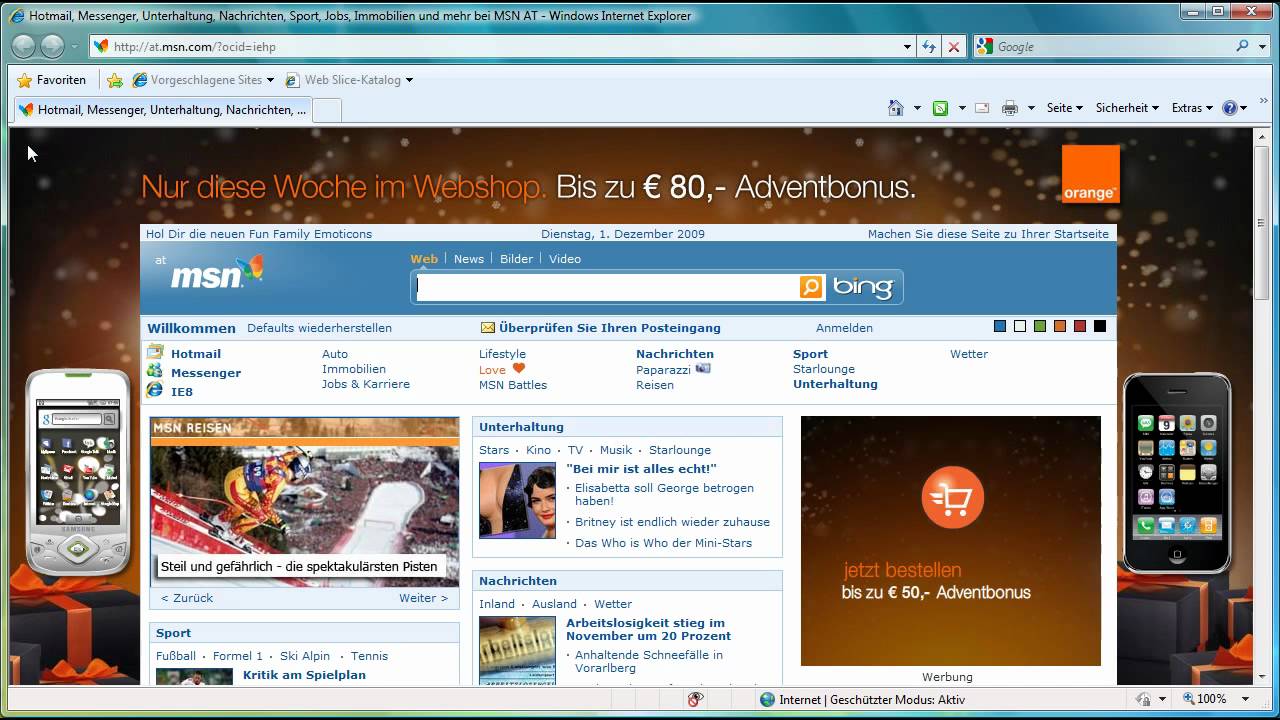Viewport: 1280px width, 720px height.
Task: Open the feeds dropdown arrow
Action: (x=962, y=108)
